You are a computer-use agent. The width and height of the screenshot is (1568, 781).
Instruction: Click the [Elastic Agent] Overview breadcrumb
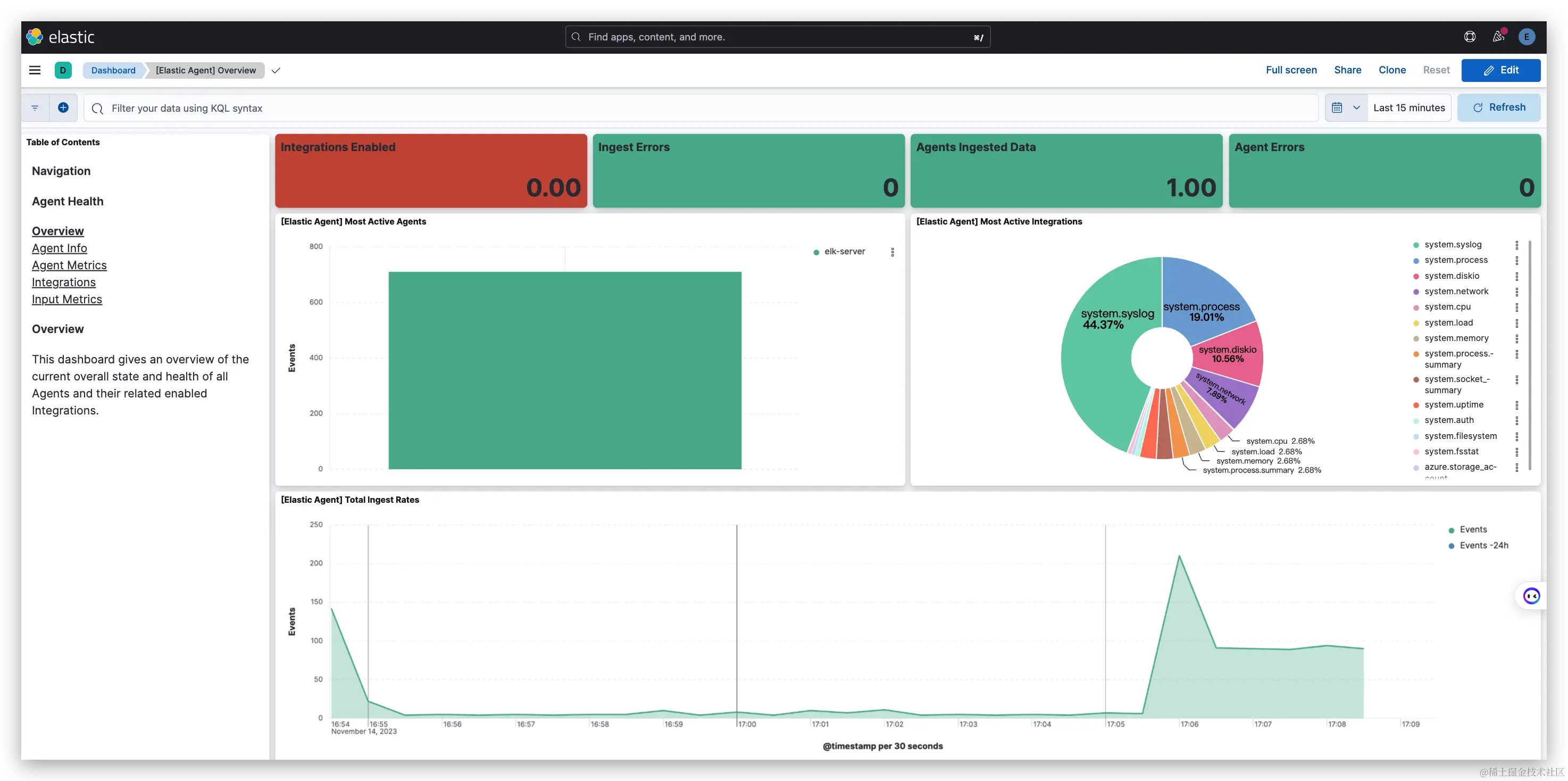(206, 70)
